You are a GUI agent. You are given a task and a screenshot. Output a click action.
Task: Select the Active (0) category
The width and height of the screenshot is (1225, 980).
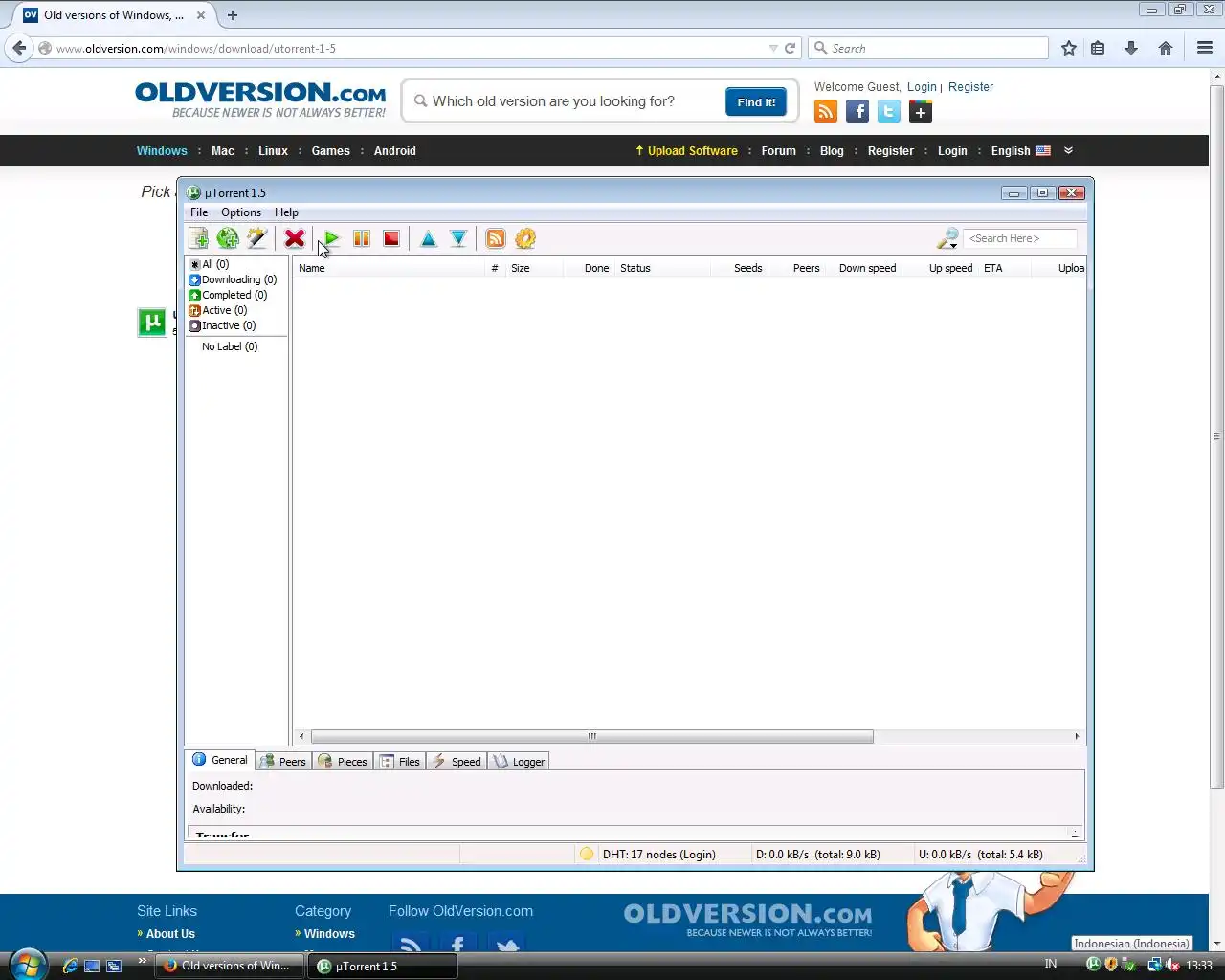point(218,310)
